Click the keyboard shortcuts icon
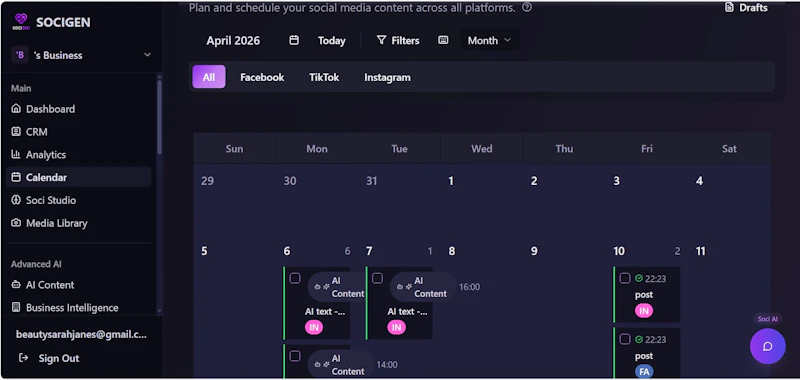The image size is (800, 380). point(443,40)
